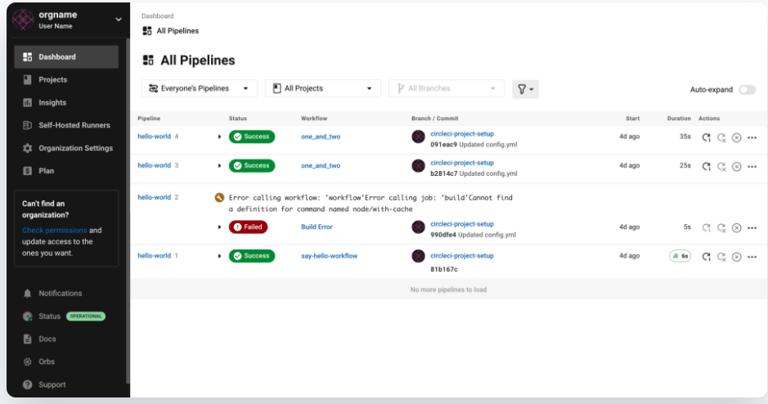Screen dimensions: 768x404
Task: Click the Support icon in sidebar
Action: [x=27, y=384]
